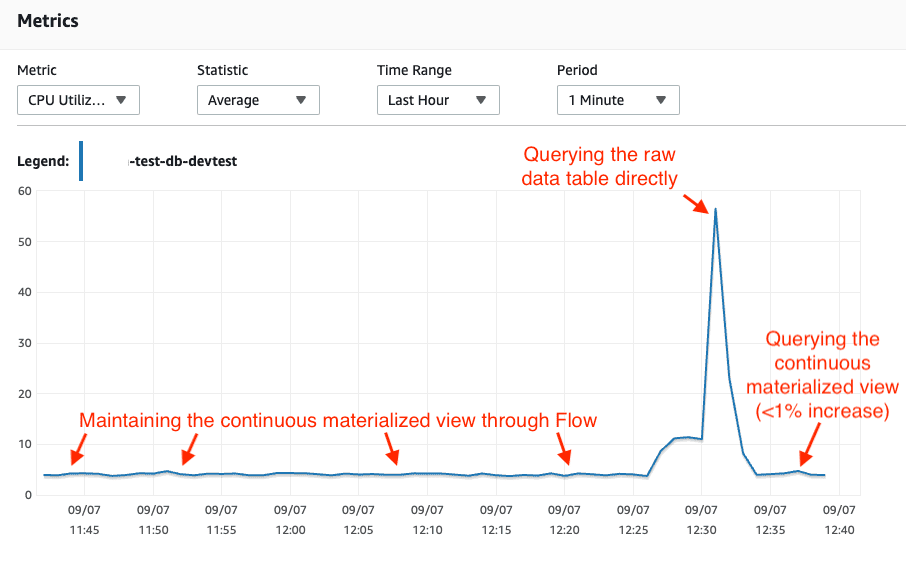906x571 pixels.
Task: Click the Statistic field label
Action: tap(222, 71)
